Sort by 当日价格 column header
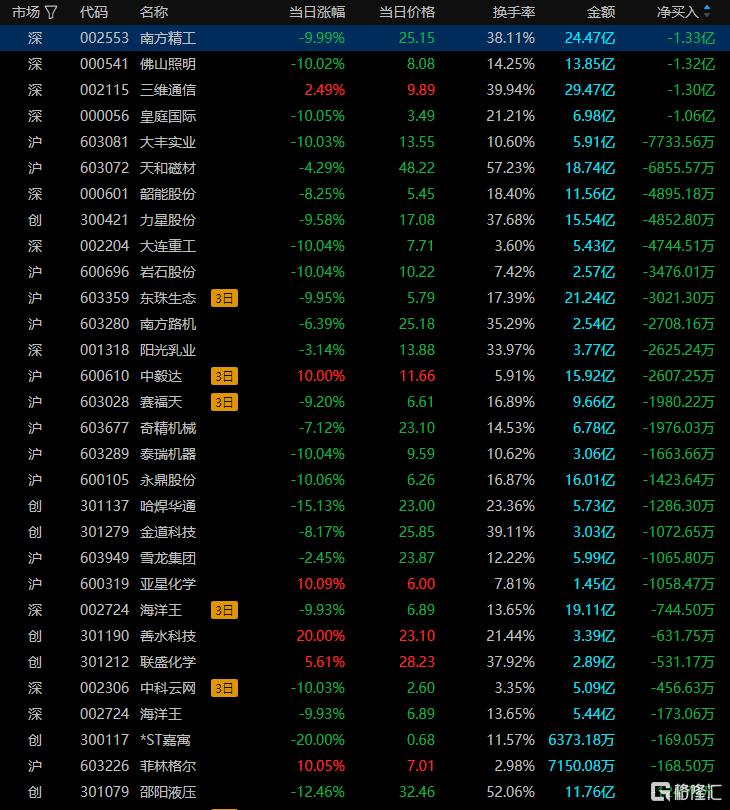This screenshot has height=810, width=730. click(x=407, y=12)
